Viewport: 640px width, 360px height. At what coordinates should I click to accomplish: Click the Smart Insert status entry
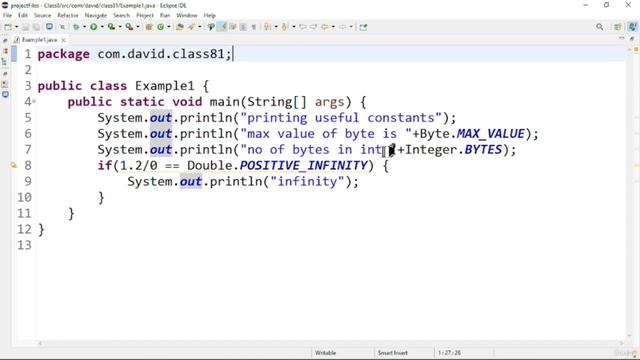point(392,353)
